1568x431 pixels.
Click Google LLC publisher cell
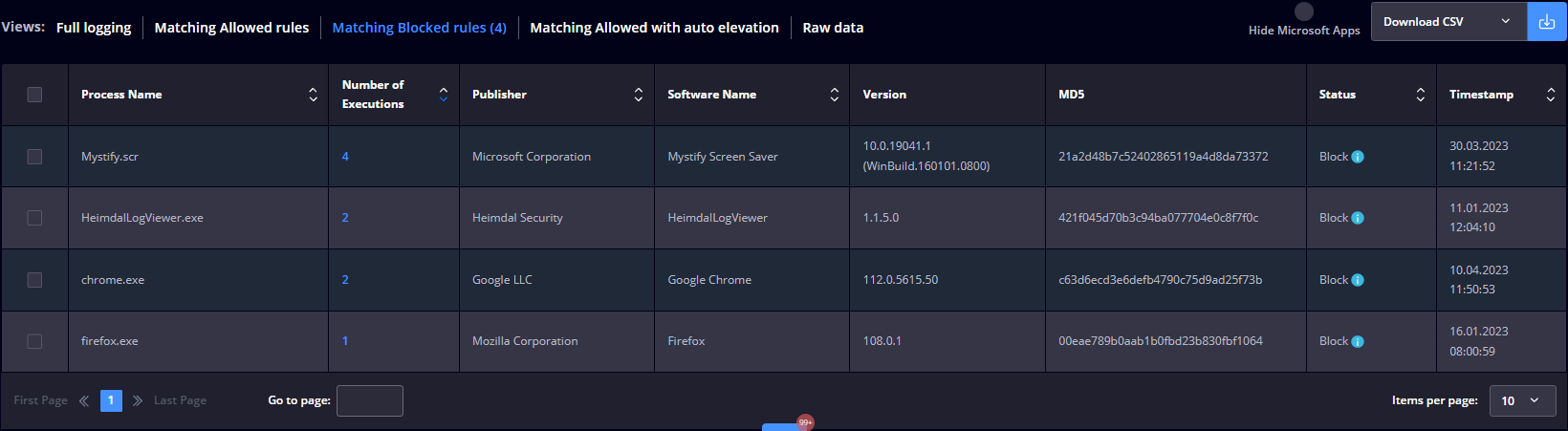(x=502, y=280)
